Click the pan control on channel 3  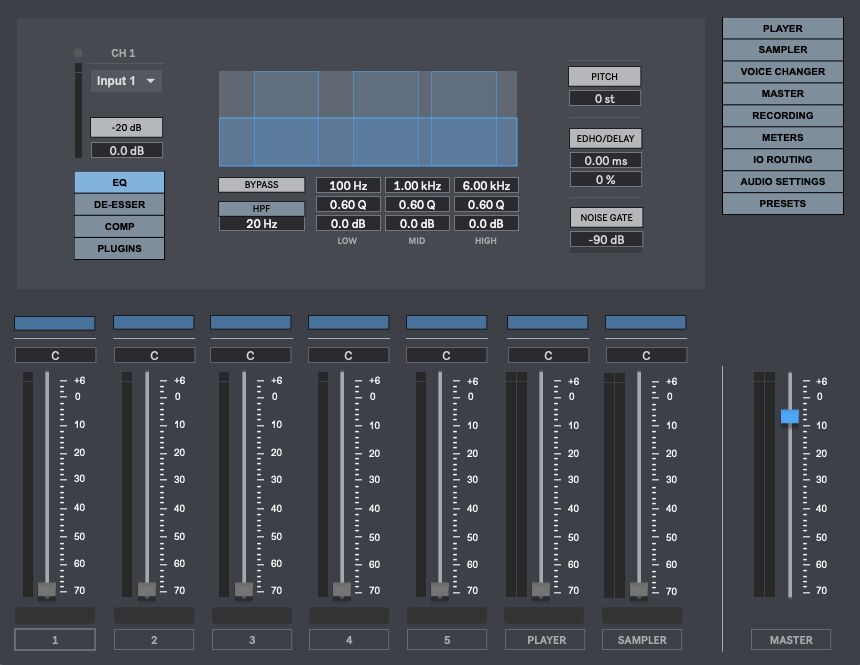pos(251,354)
